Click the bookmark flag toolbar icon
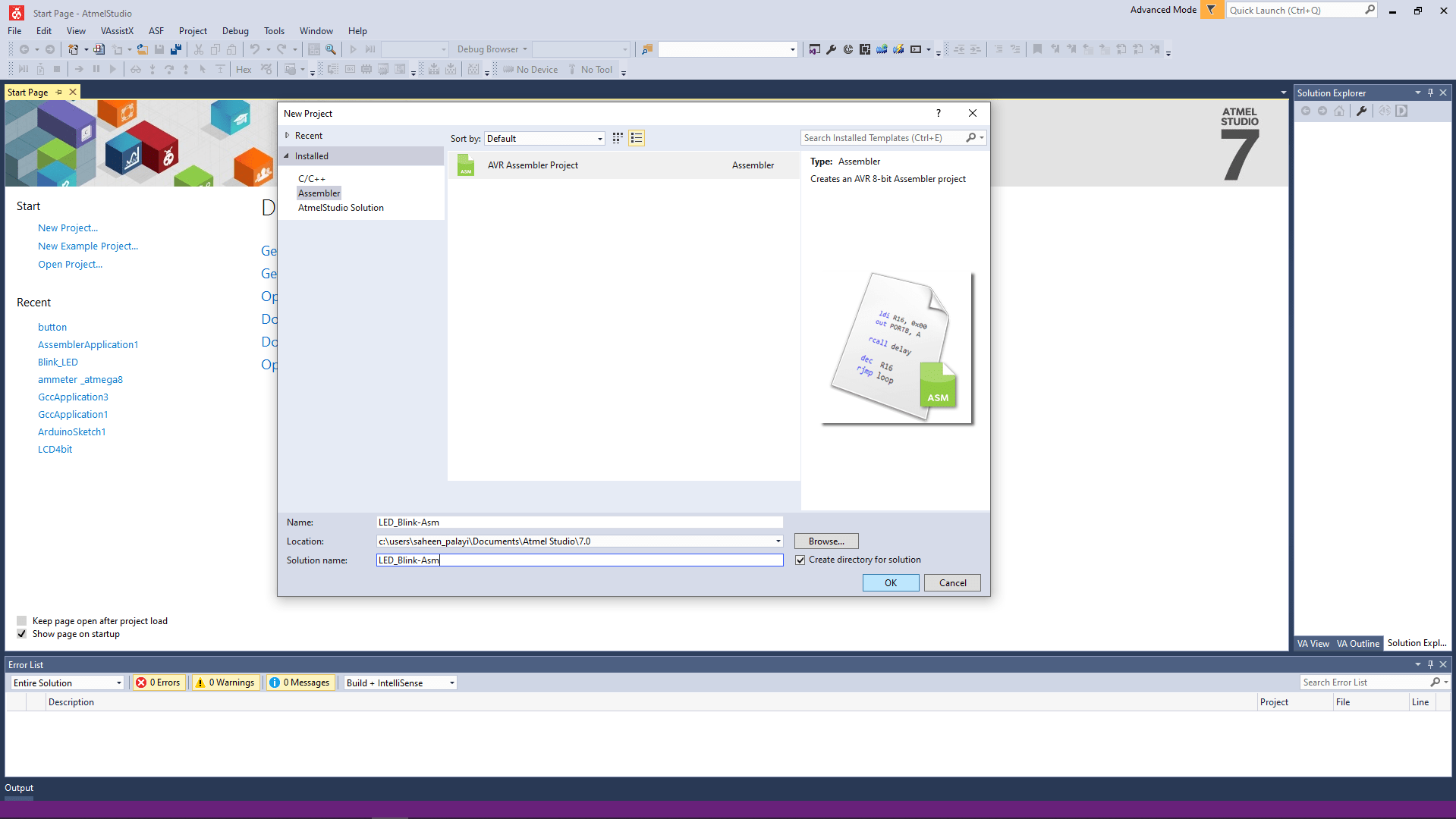The width and height of the screenshot is (1456, 819). click(x=1037, y=49)
